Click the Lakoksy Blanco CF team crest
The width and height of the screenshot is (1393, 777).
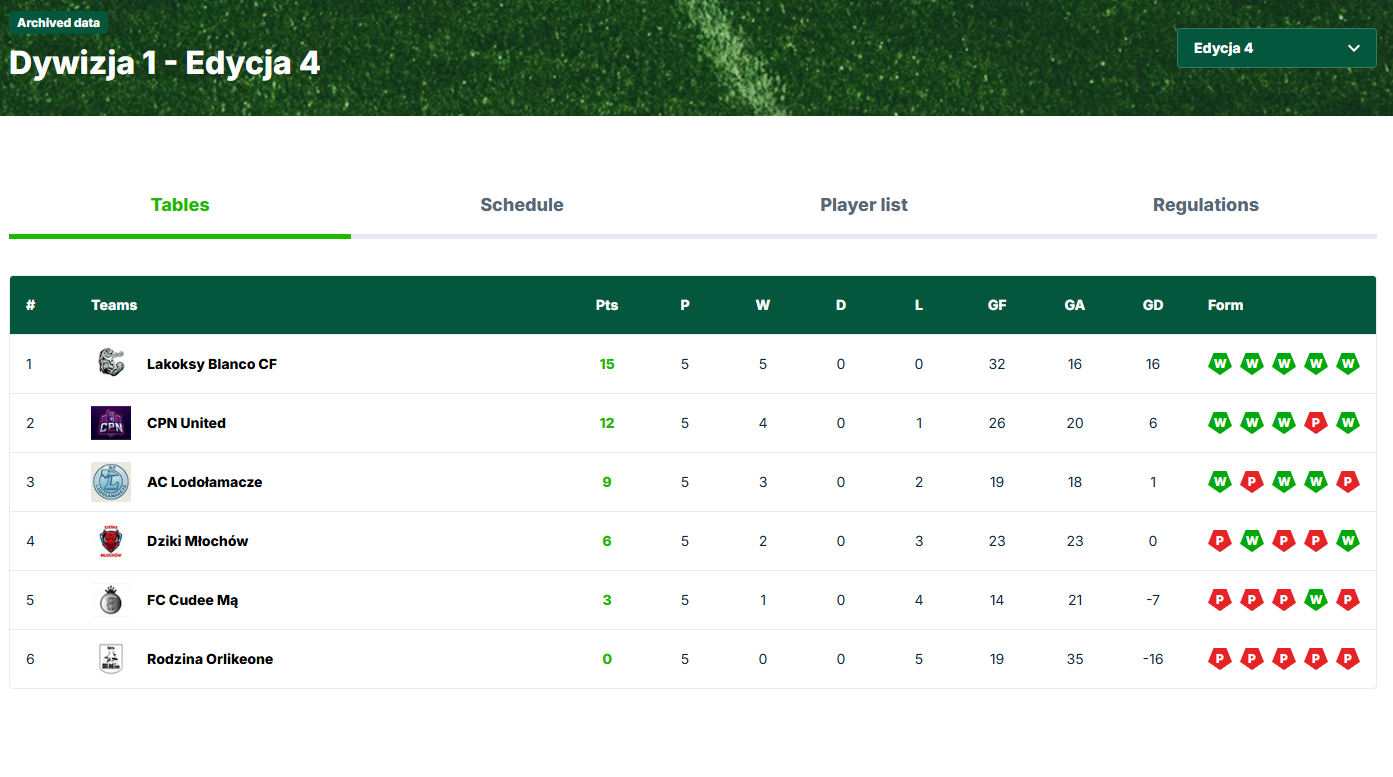tap(111, 363)
